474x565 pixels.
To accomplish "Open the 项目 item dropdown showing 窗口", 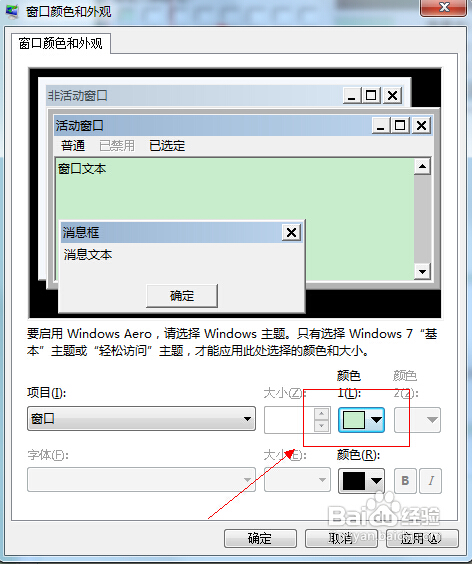I will pos(141,419).
